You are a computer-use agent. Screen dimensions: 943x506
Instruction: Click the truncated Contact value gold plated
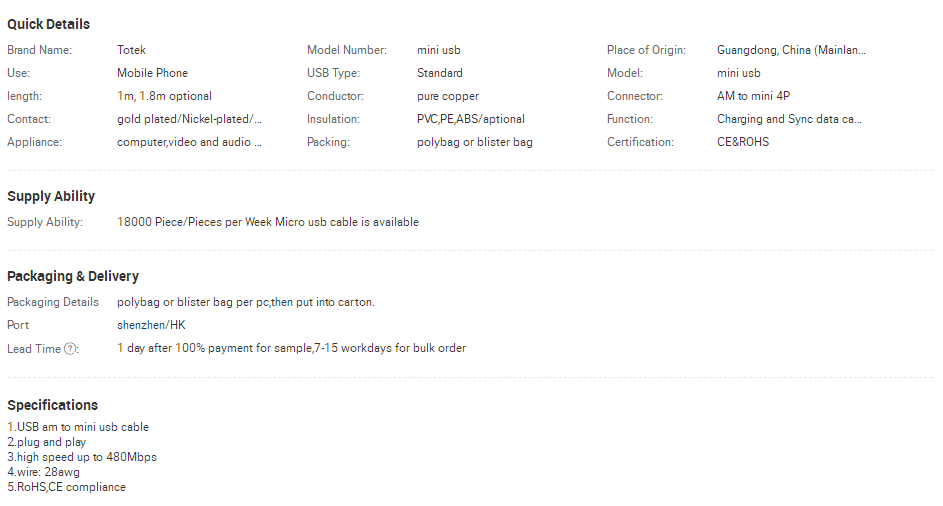[x=189, y=119]
